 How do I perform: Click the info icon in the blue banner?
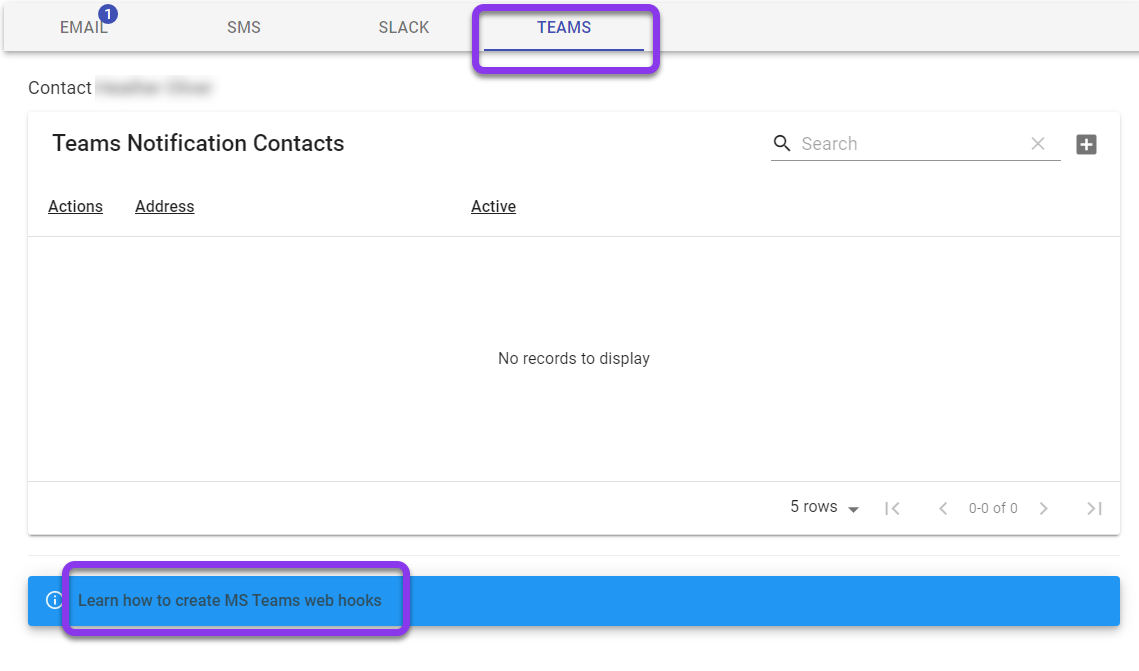click(x=54, y=601)
